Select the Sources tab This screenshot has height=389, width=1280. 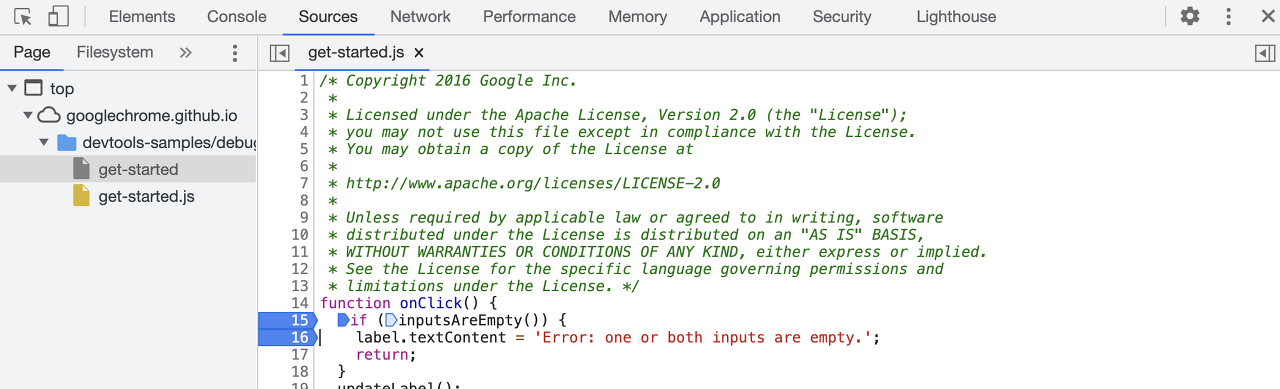pyautogui.click(x=328, y=16)
